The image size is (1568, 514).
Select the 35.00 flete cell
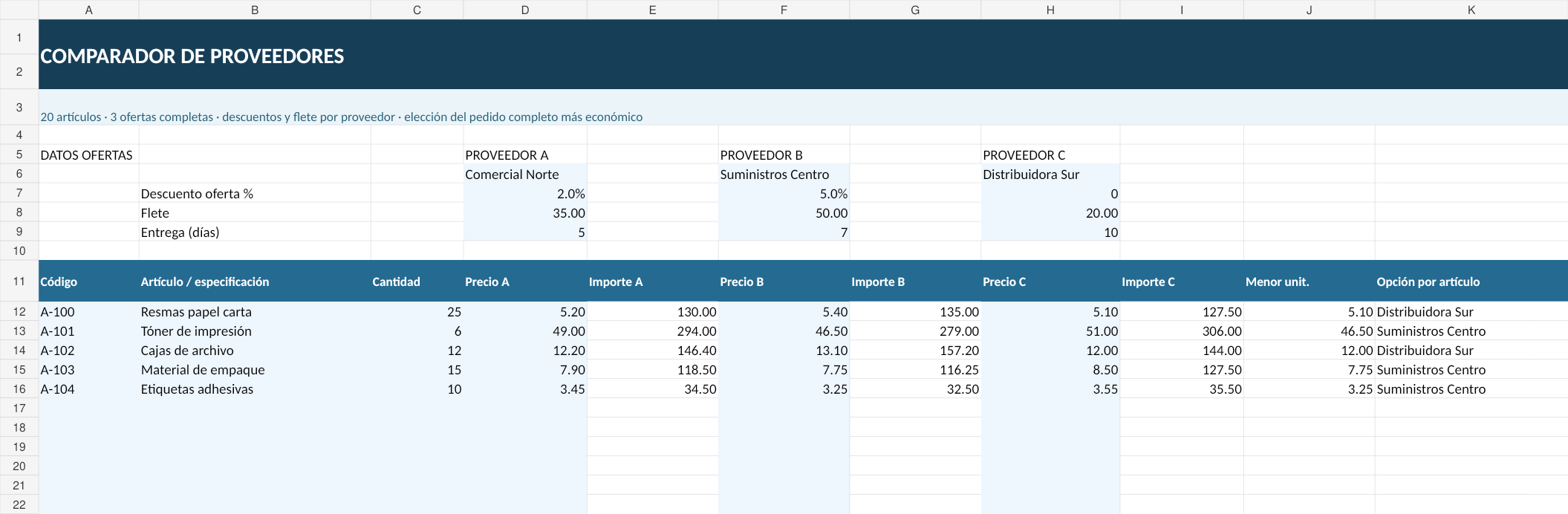(x=525, y=212)
